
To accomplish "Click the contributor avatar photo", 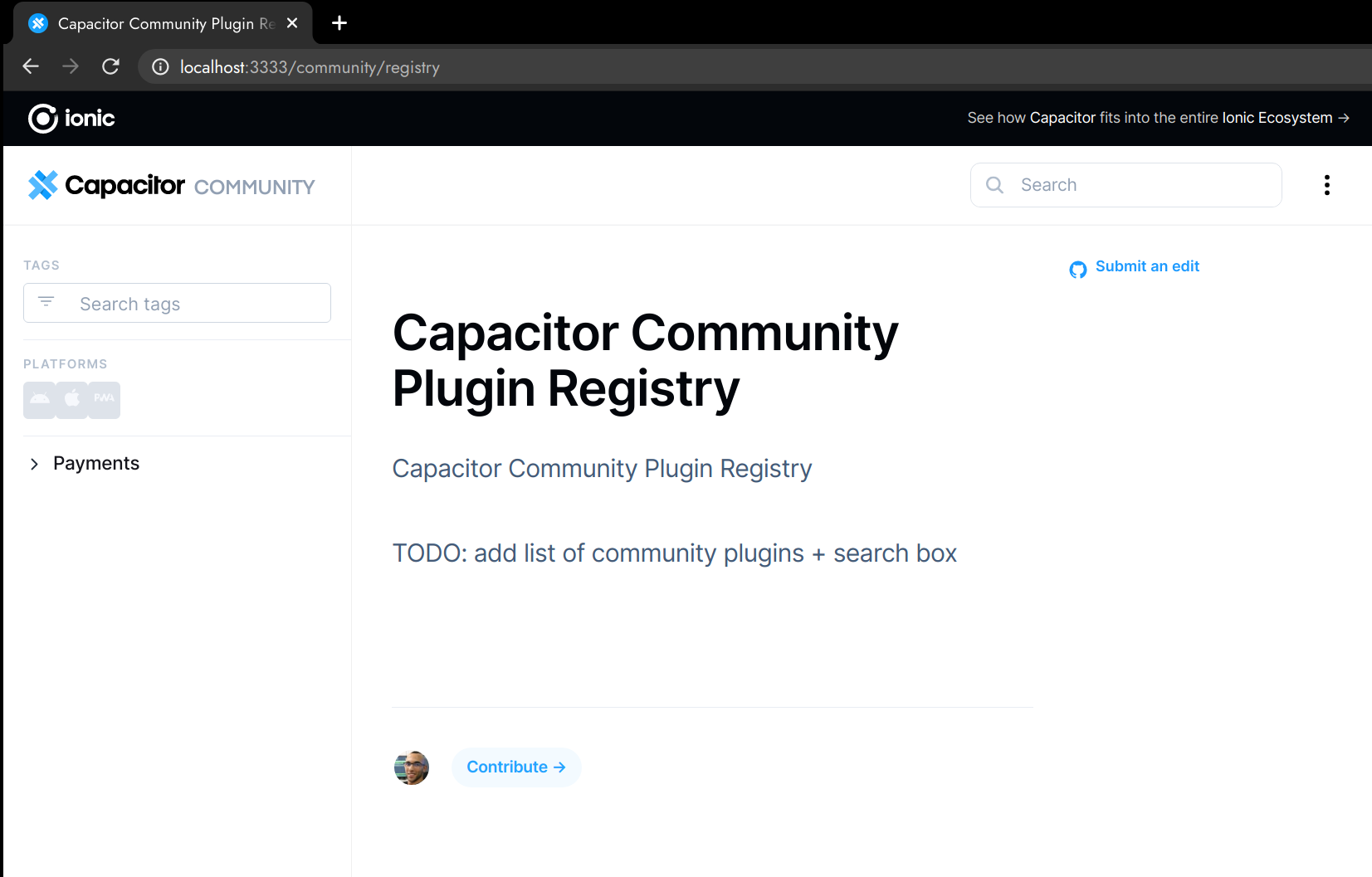I will [x=412, y=767].
